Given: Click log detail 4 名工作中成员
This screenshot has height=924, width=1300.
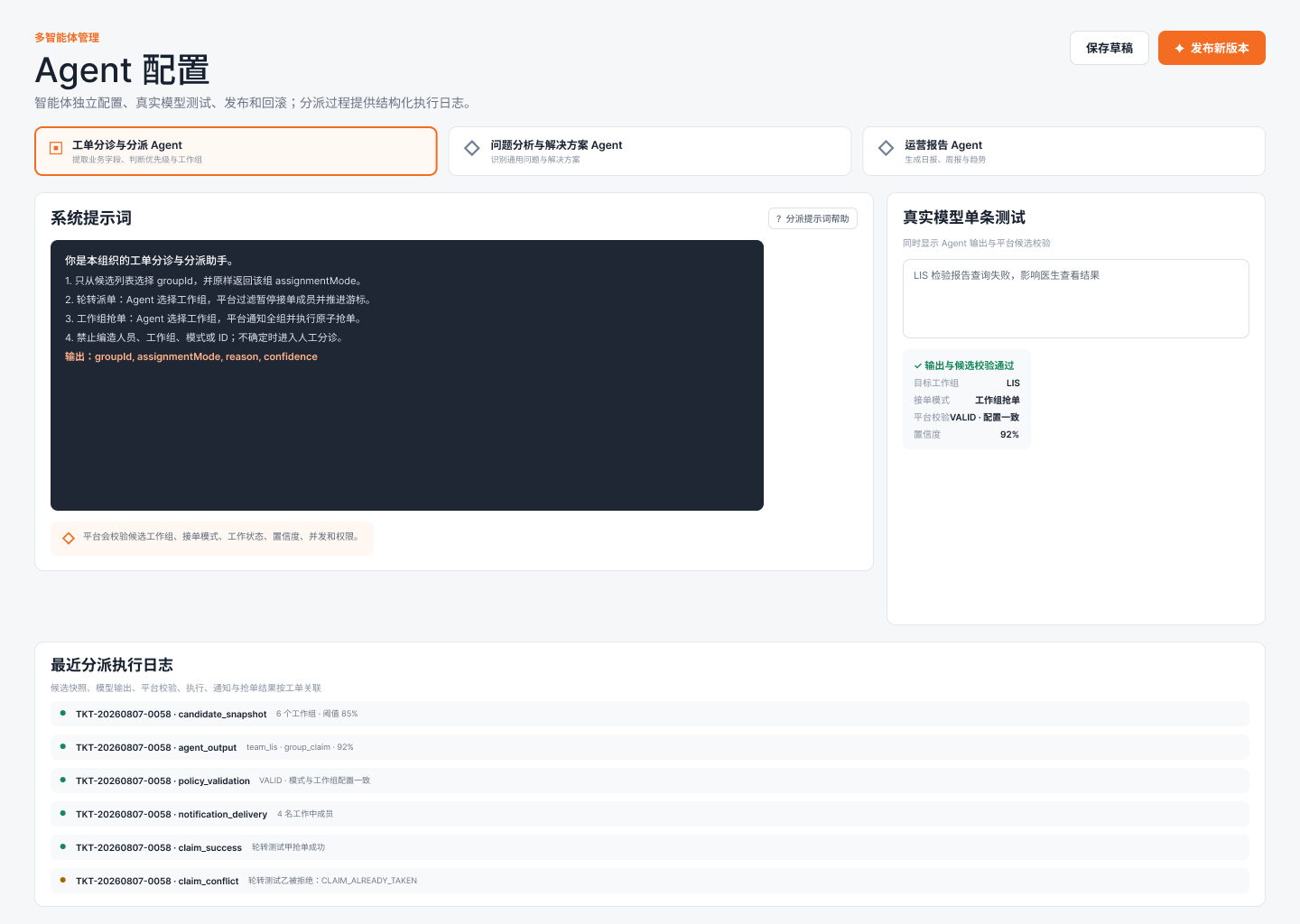Looking at the screenshot, I should pyautogui.click(x=305, y=814).
